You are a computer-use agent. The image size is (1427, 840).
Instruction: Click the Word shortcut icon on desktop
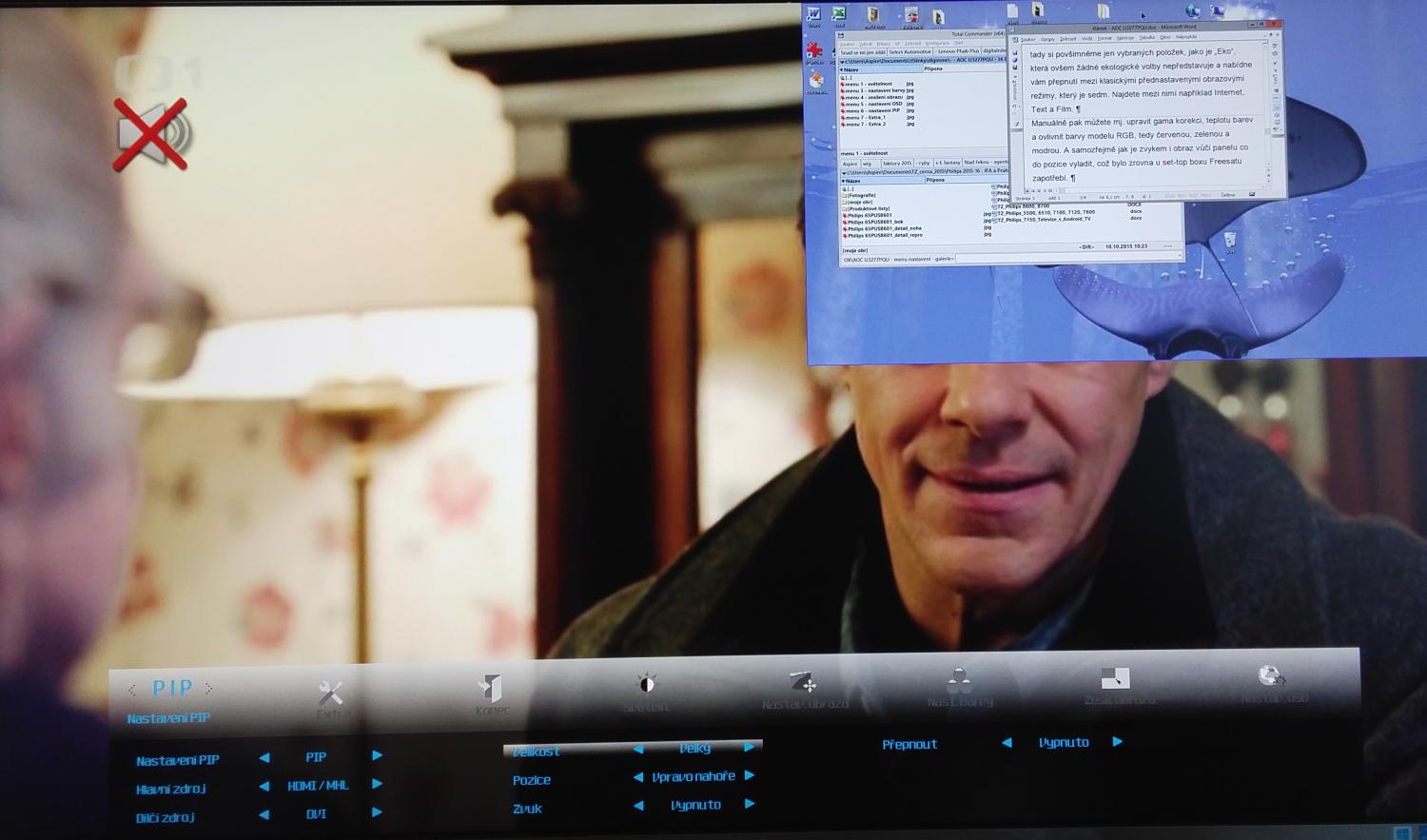click(x=814, y=14)
